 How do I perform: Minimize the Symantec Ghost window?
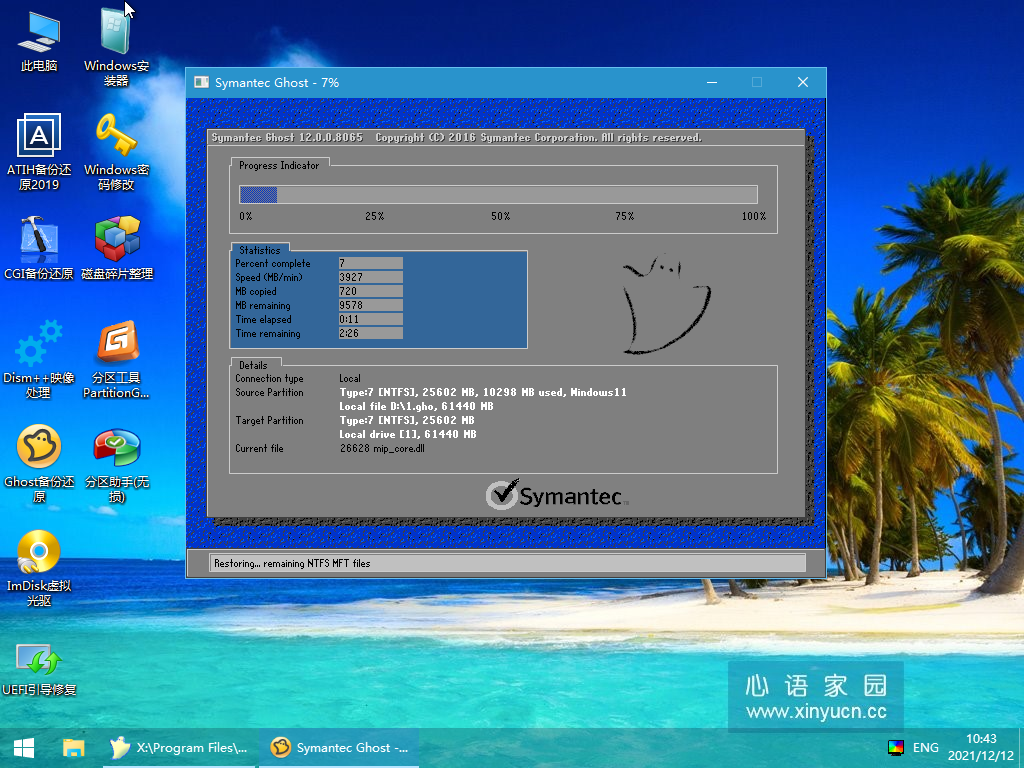click(x=712, y=82)
